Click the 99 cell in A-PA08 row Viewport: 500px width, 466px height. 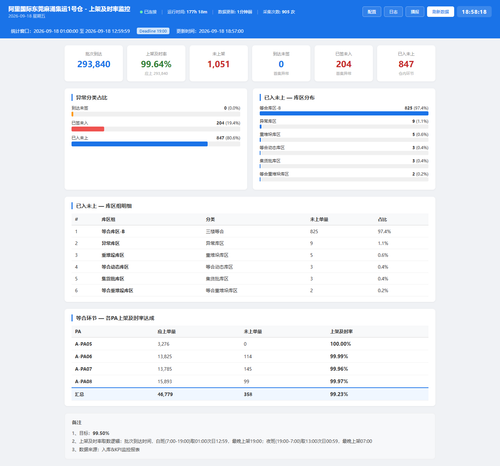(246, 381)
